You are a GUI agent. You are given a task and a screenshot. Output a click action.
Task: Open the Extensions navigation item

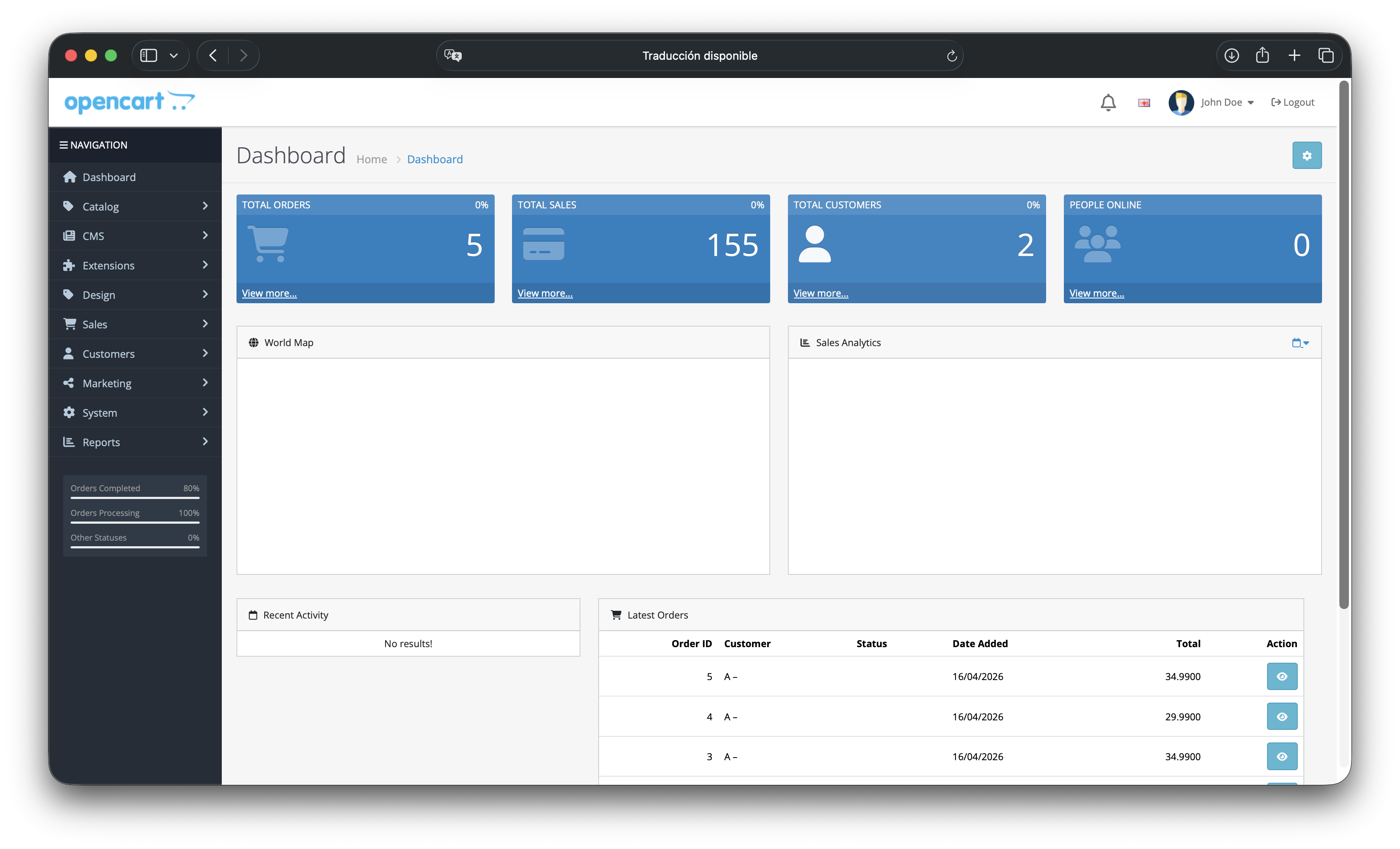108,265
